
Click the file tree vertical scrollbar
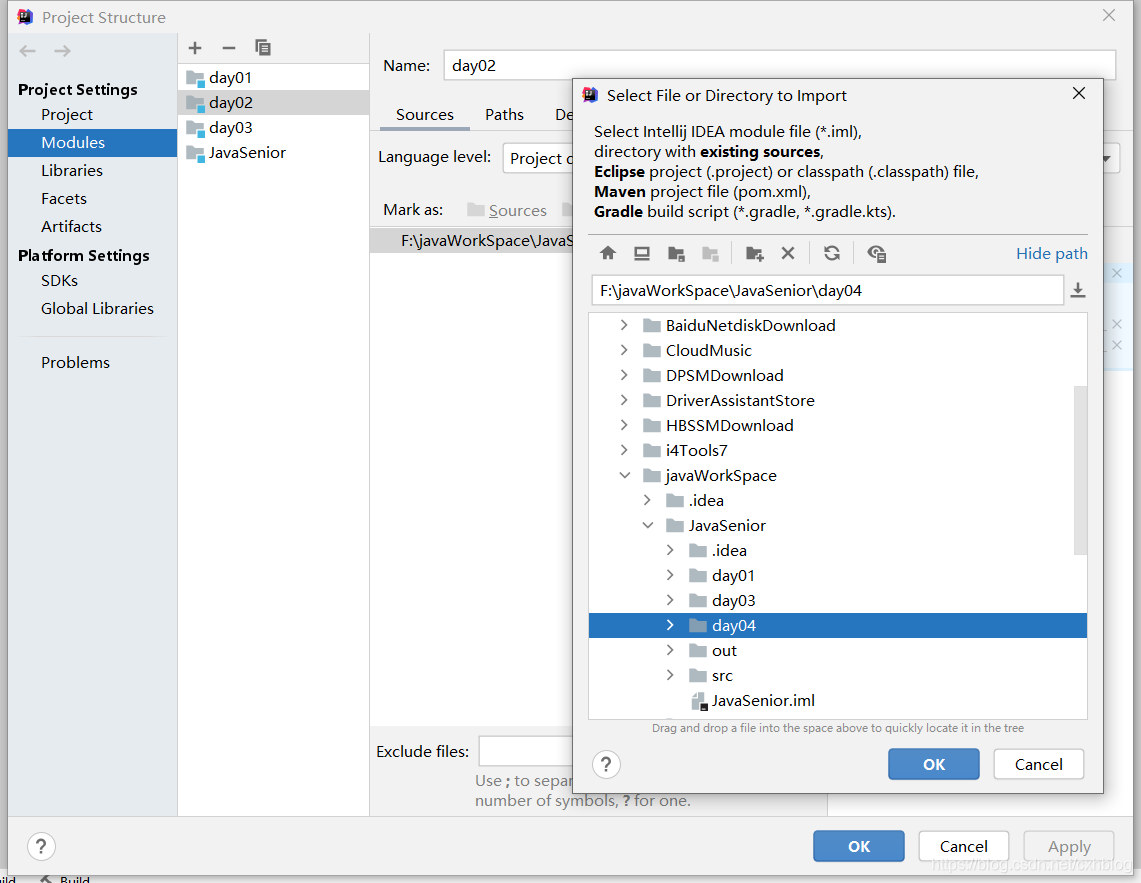pos(1080,470)
